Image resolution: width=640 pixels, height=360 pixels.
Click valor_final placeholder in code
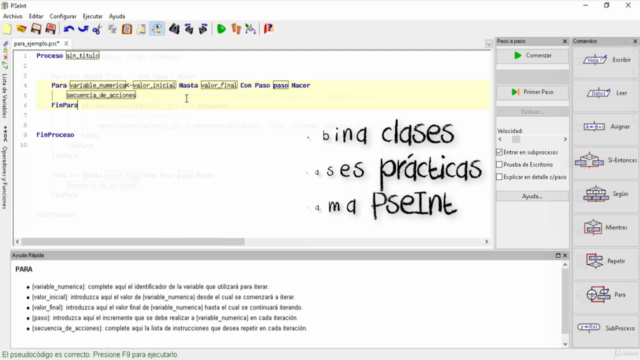coord(219,85)
